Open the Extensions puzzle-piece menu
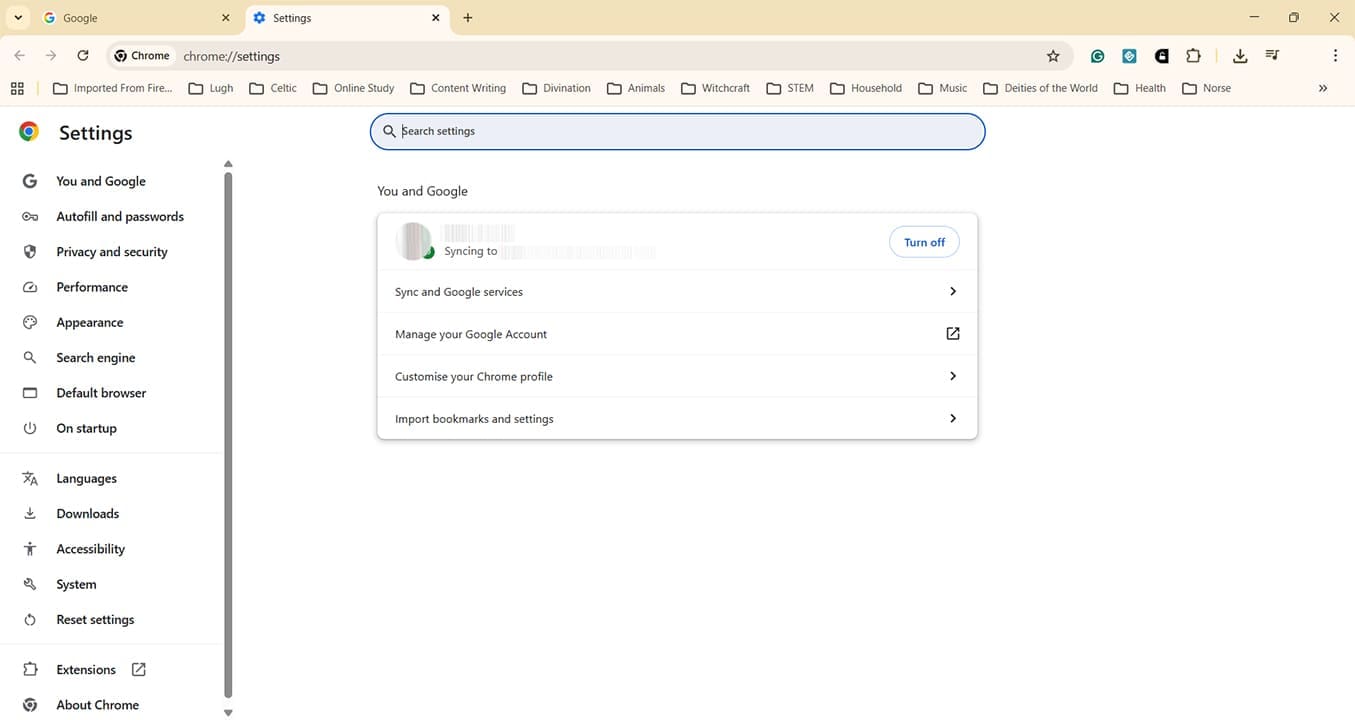The image size is (1355, 720). click(1194, 56)
